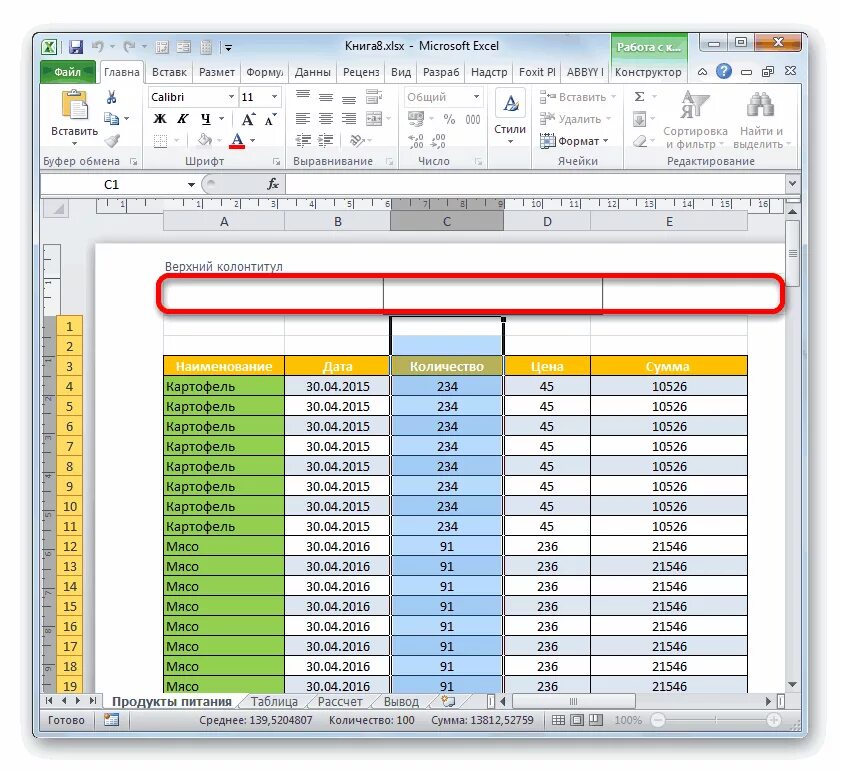This screenshot has height=771, width=841.
Task: Click the percent style % icon
Action: (x=449, y=120)
